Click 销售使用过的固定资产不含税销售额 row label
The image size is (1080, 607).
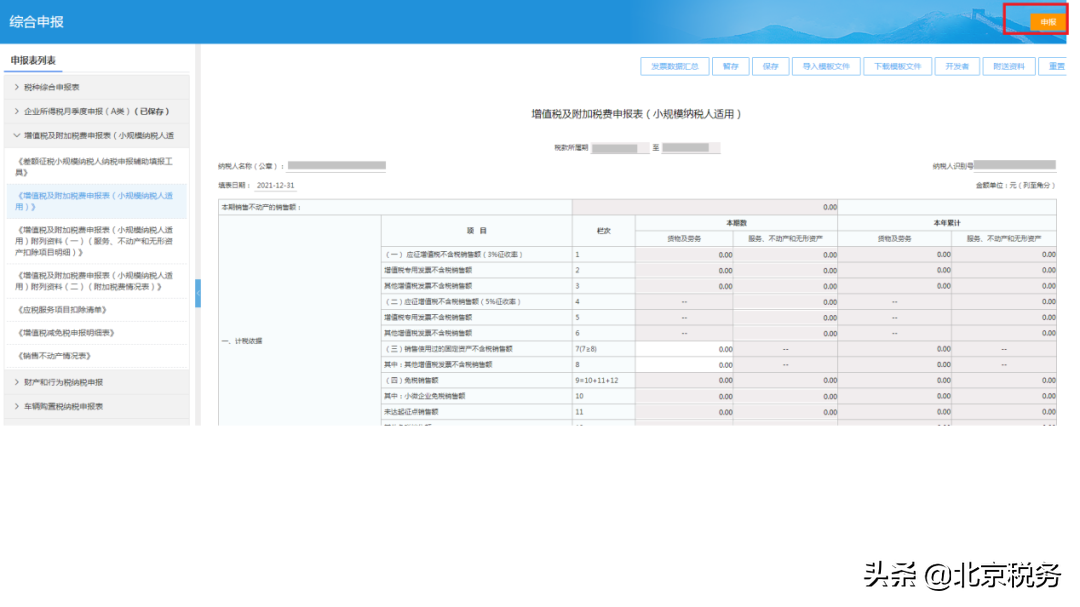click(448, 349)
